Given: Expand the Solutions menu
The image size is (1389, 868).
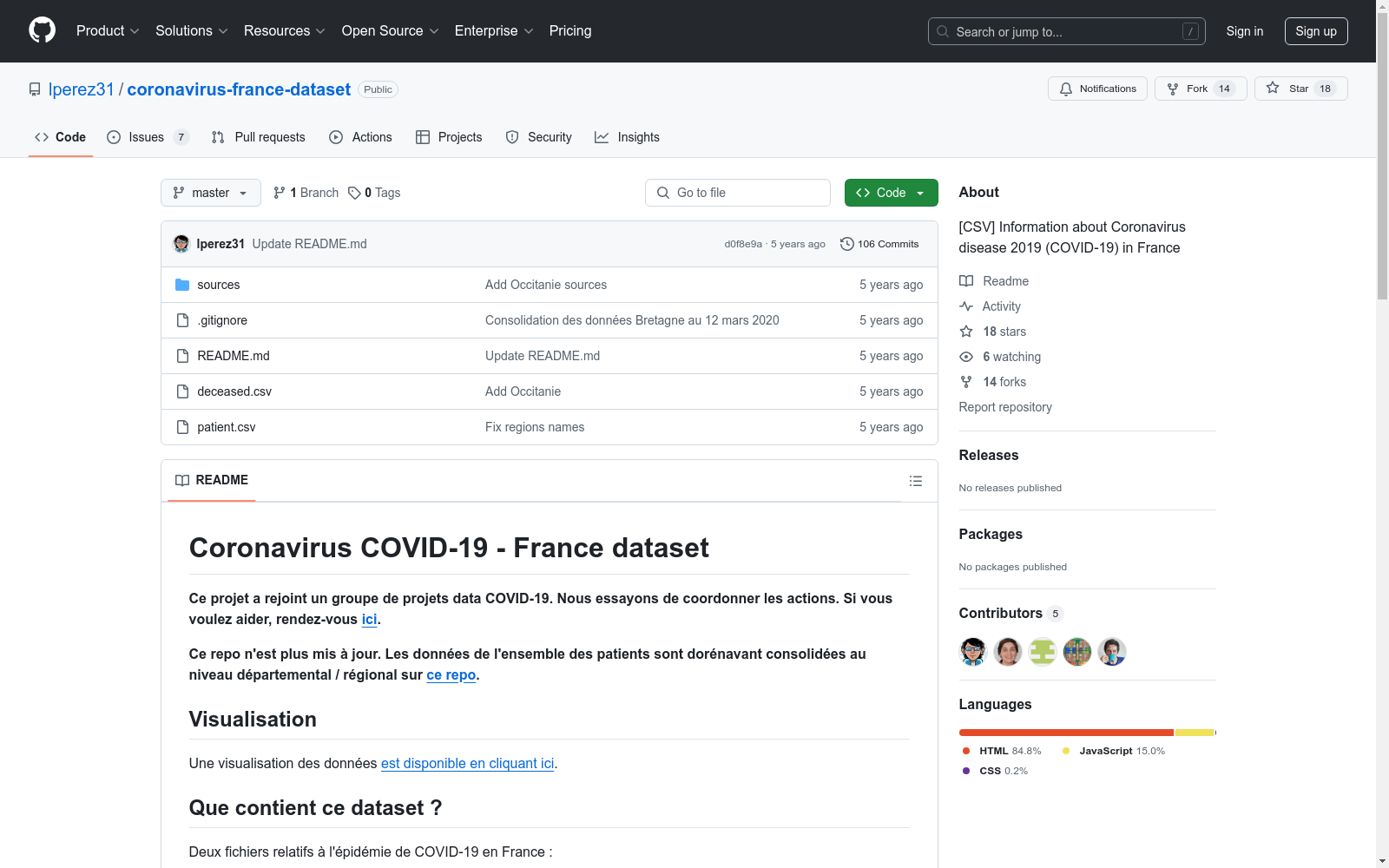Looking at the screenshot, I should coord(192,30).
